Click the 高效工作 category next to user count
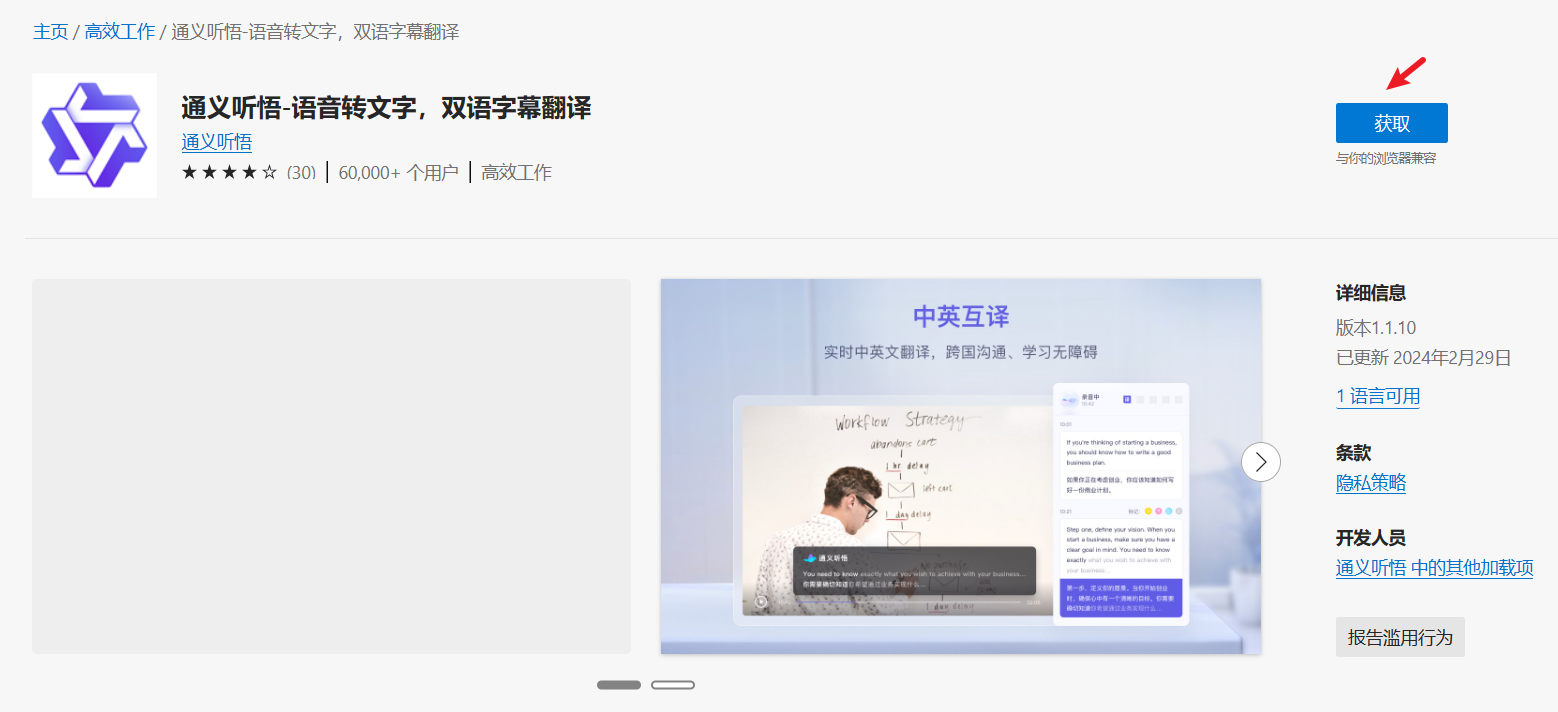Viewport: 1558px width, 712px height. pos(516,172)
